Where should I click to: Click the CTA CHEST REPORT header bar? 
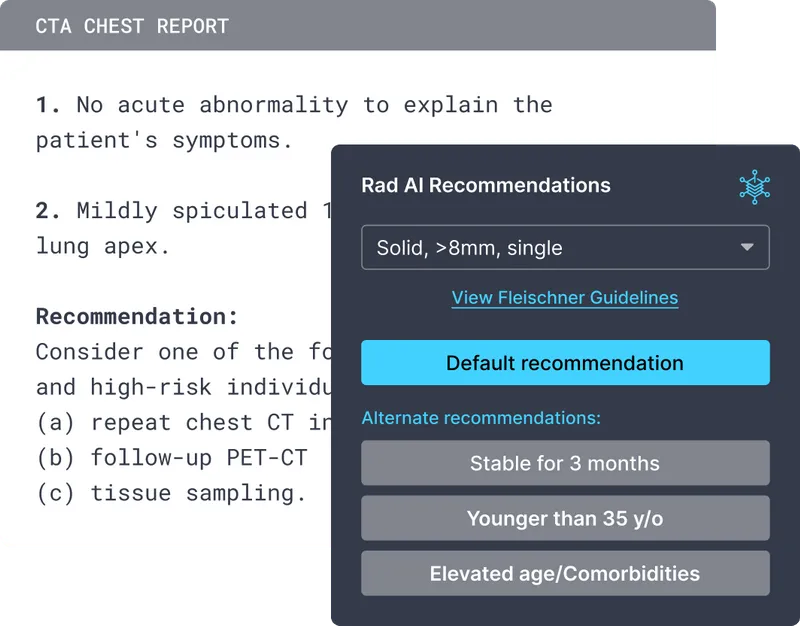[x=358, y=26]
